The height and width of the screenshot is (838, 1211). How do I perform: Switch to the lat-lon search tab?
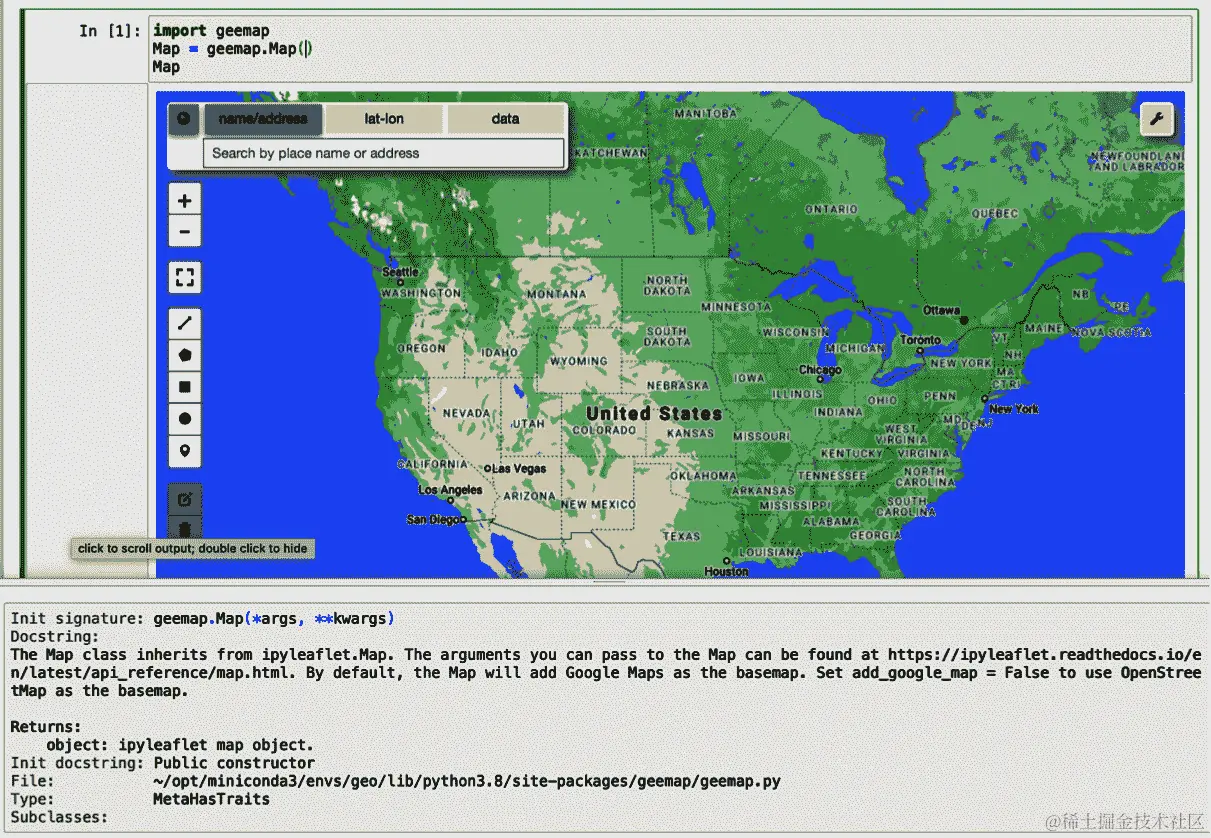click(384, 119)
